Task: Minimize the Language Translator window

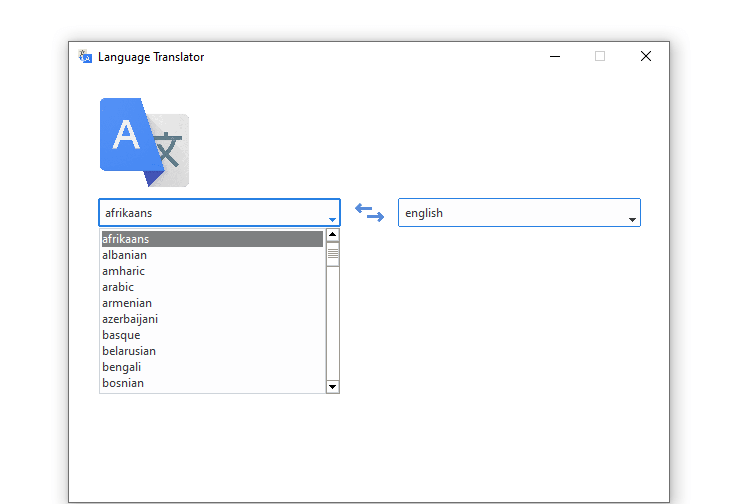Action: click(555, 57)
